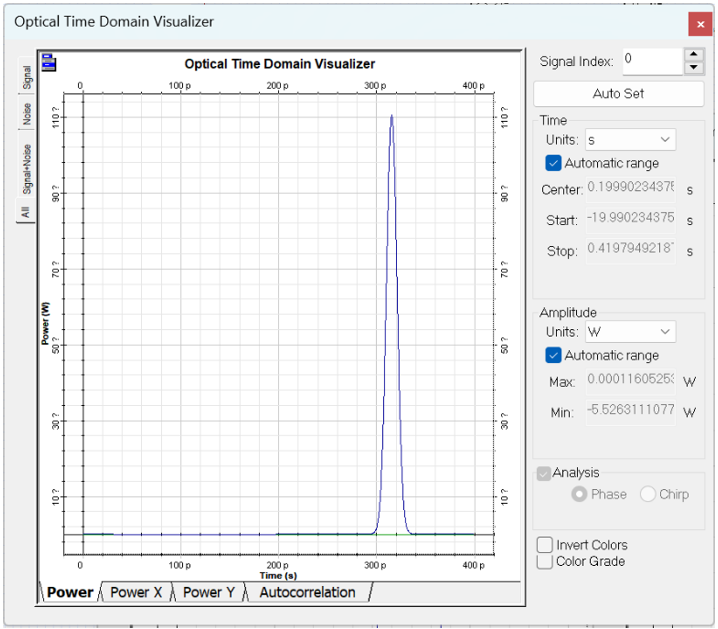Open the Autocorrelation tab
The width and height of the screenshot is (718, 629).
[307, 592]
